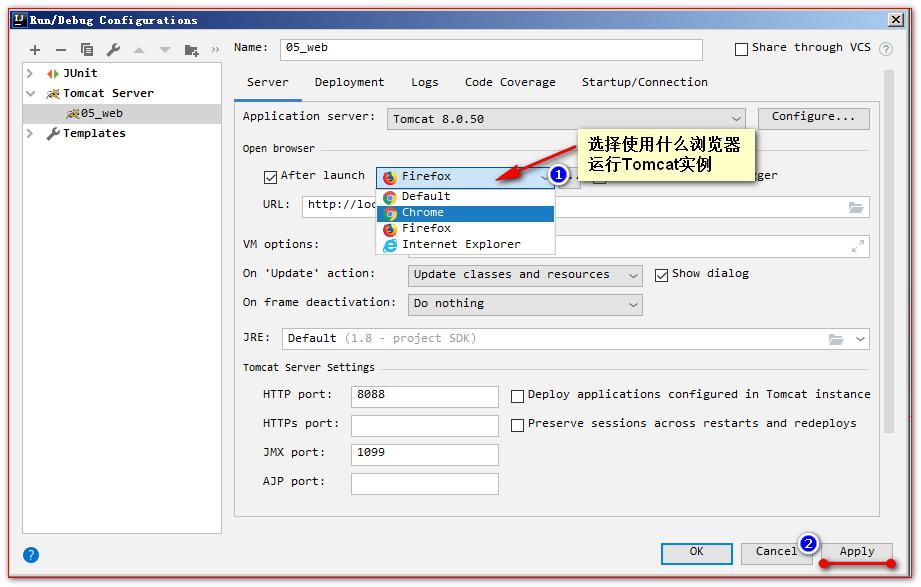Toggle Share through VCS checkbox

coord(741,49)
